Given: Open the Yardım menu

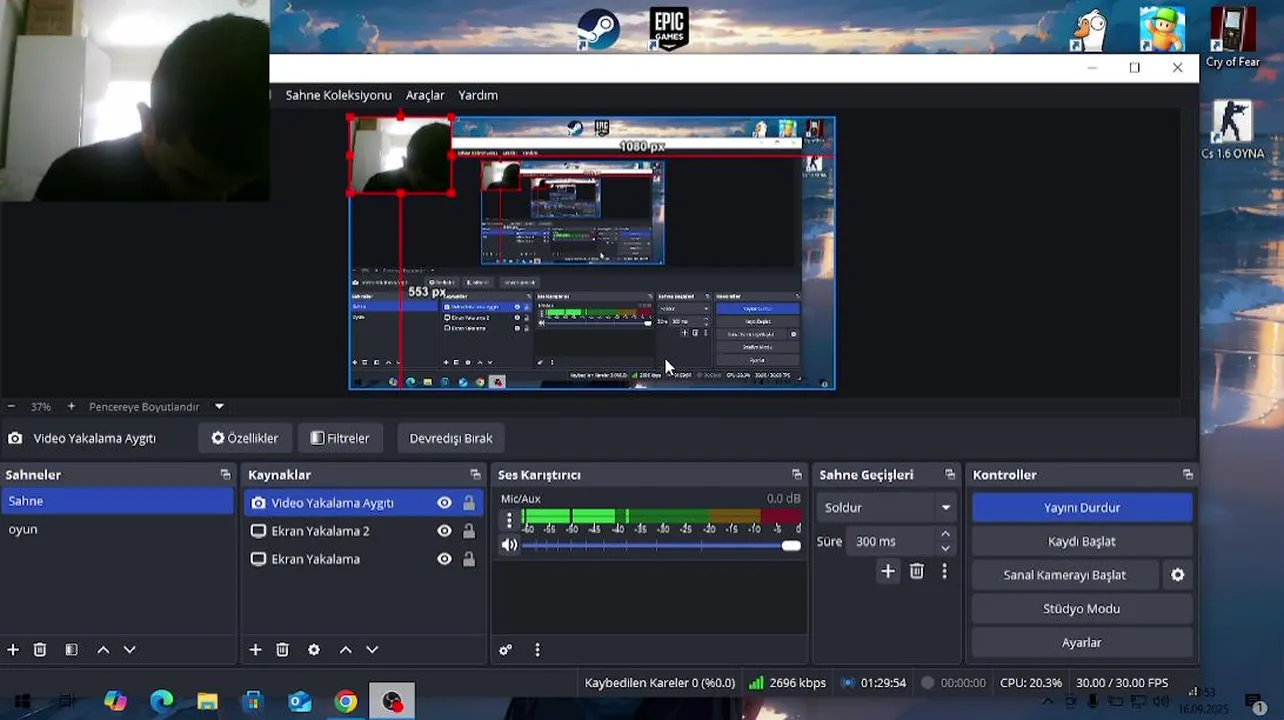Looking at the screenshot, I should click(x=478, y=95).
